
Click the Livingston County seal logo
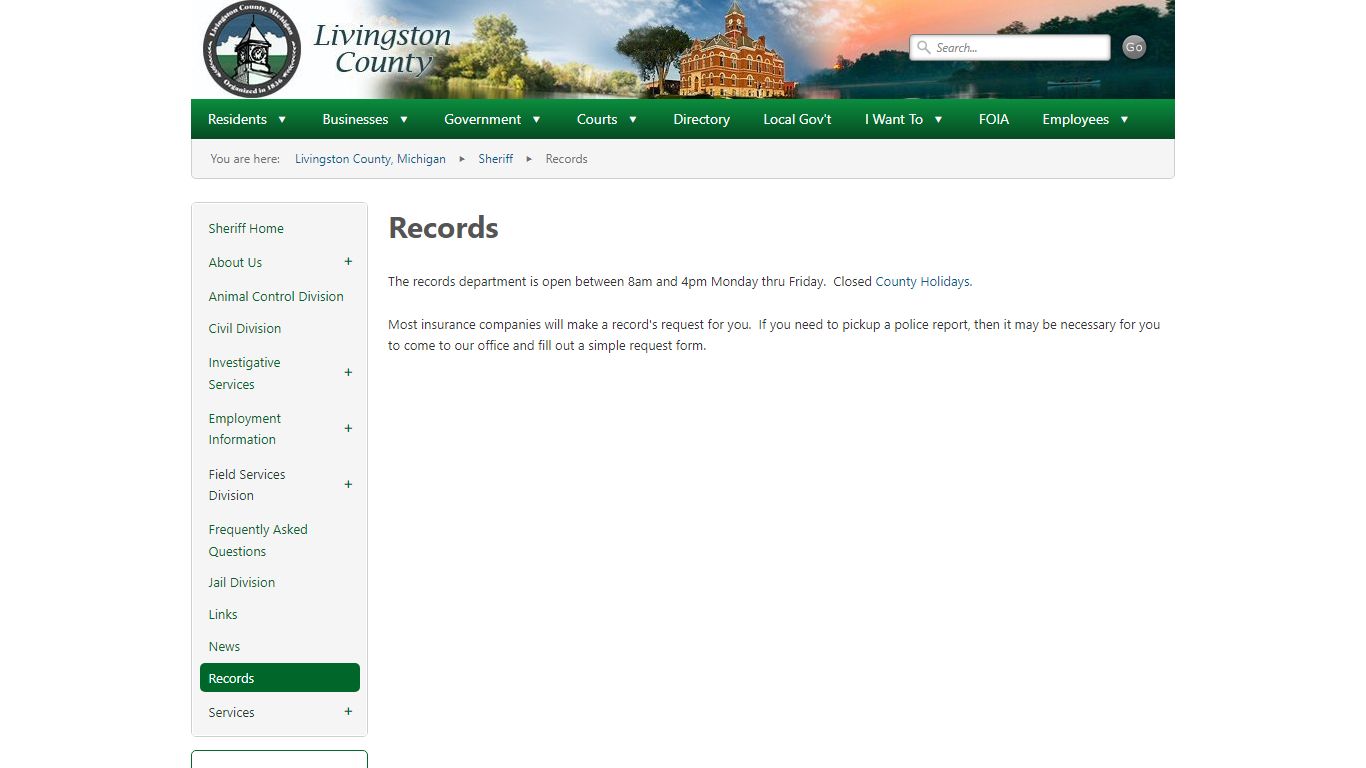[x=252, y=49]
